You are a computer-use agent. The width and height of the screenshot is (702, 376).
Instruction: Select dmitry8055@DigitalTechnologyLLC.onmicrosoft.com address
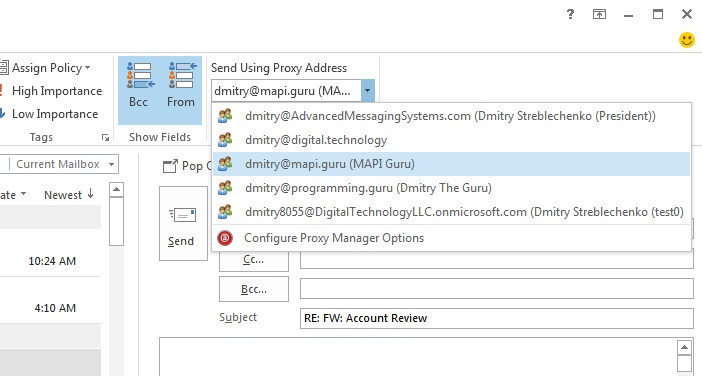tap(451, 212)
